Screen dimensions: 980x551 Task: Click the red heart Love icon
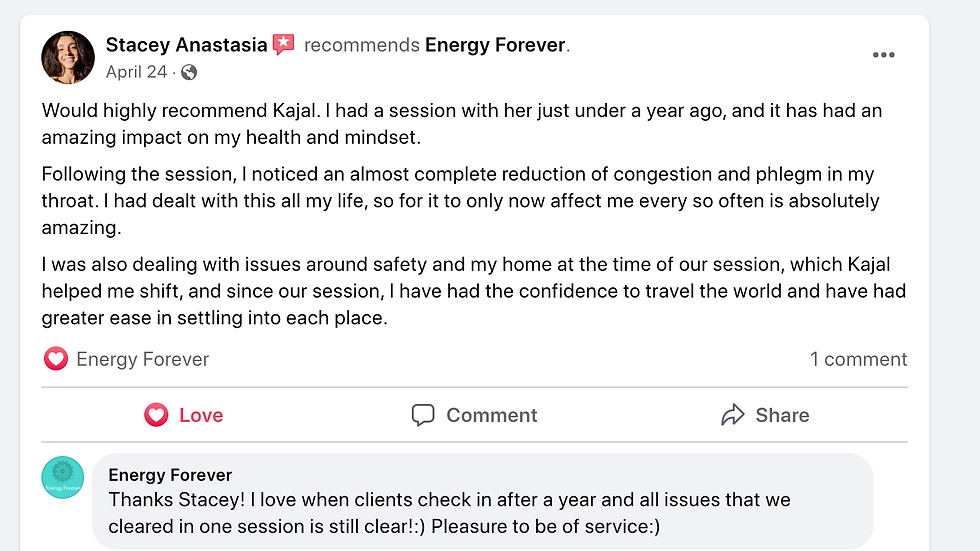point(156,415)
